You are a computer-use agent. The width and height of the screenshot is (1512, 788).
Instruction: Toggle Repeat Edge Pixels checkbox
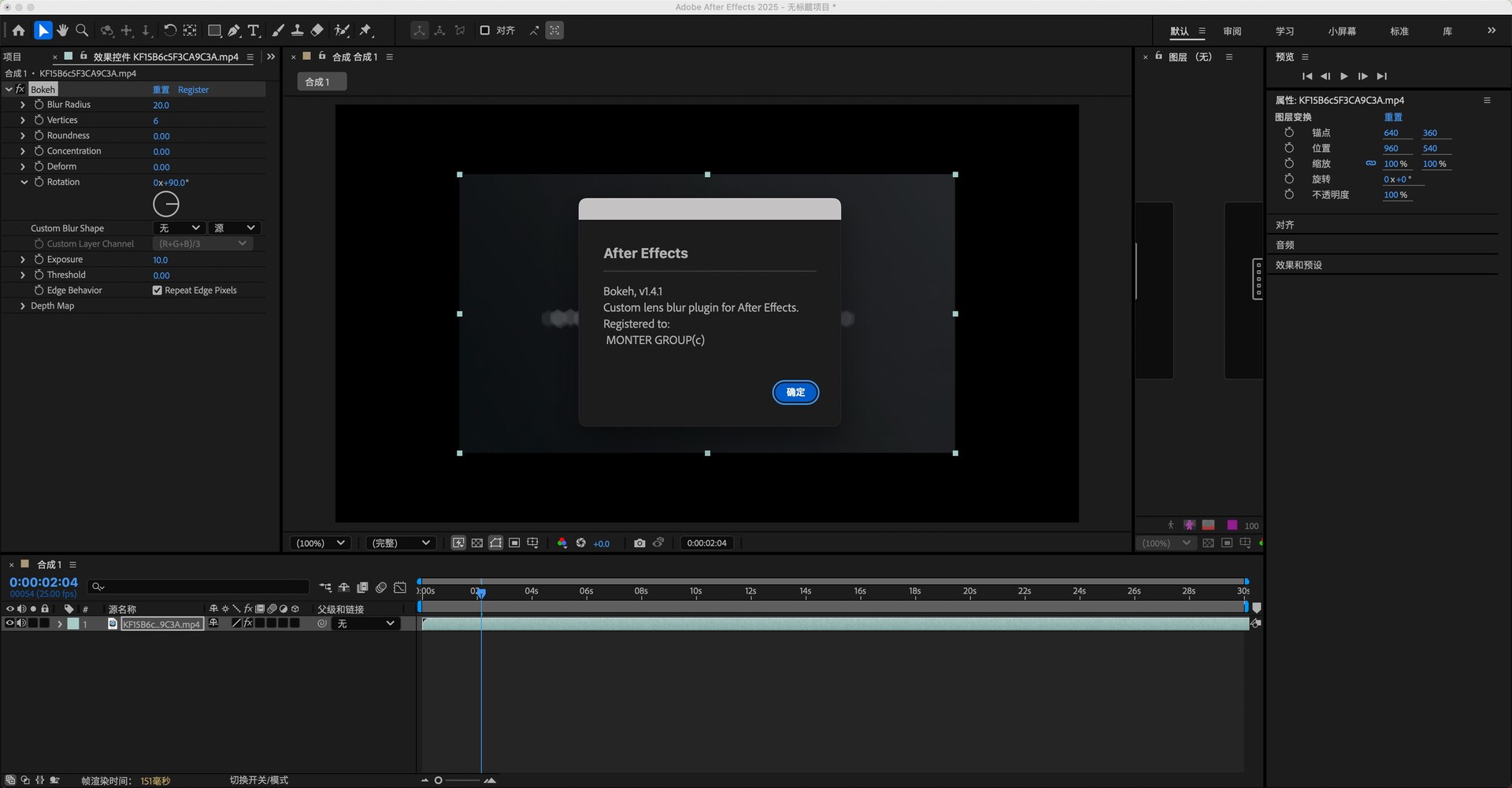tap(157, 290)
